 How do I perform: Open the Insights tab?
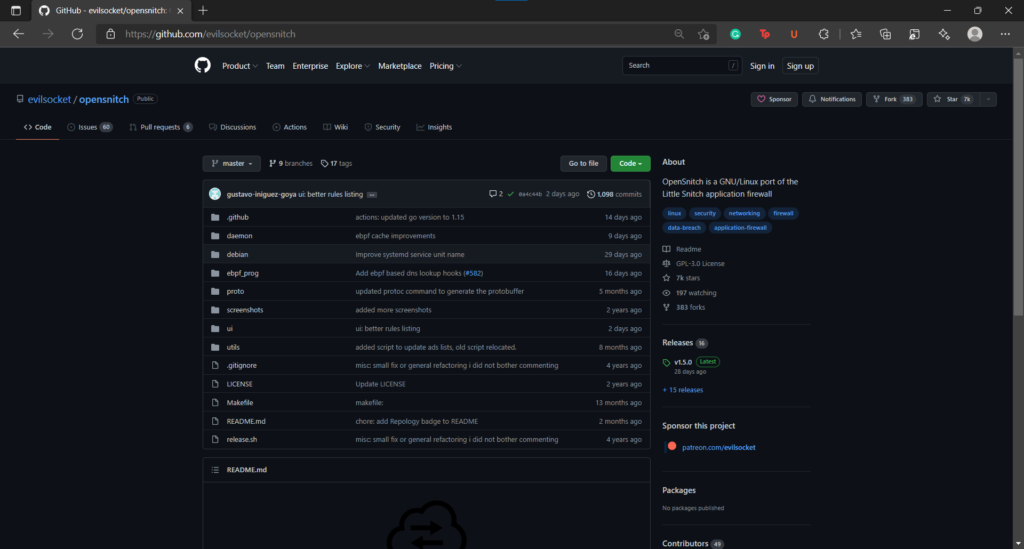434,127
